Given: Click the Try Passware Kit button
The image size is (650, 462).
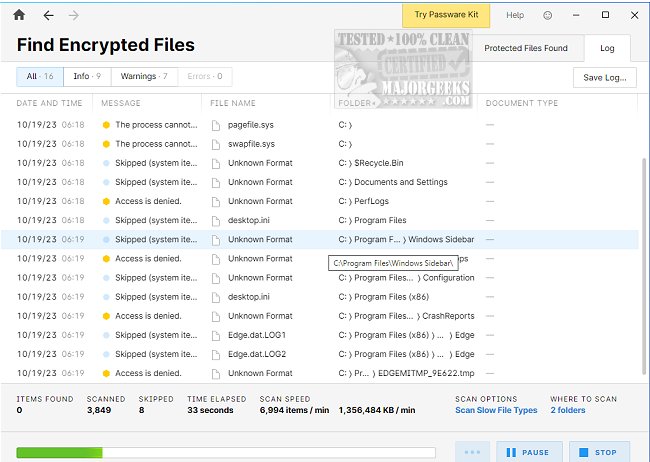Looking at the screenshot, I should click(446, 15).
